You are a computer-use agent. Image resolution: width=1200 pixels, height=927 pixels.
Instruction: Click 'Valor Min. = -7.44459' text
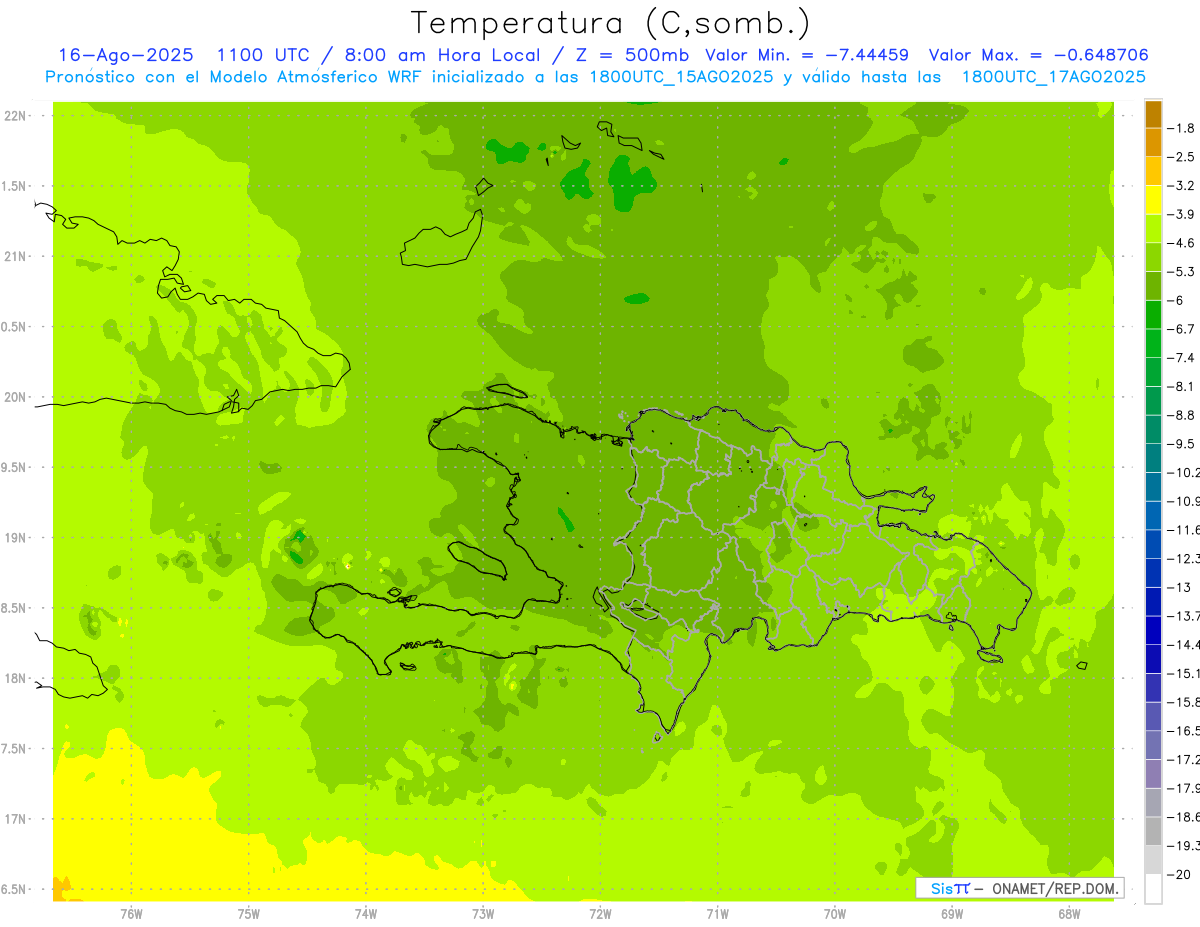coord(808,56)
